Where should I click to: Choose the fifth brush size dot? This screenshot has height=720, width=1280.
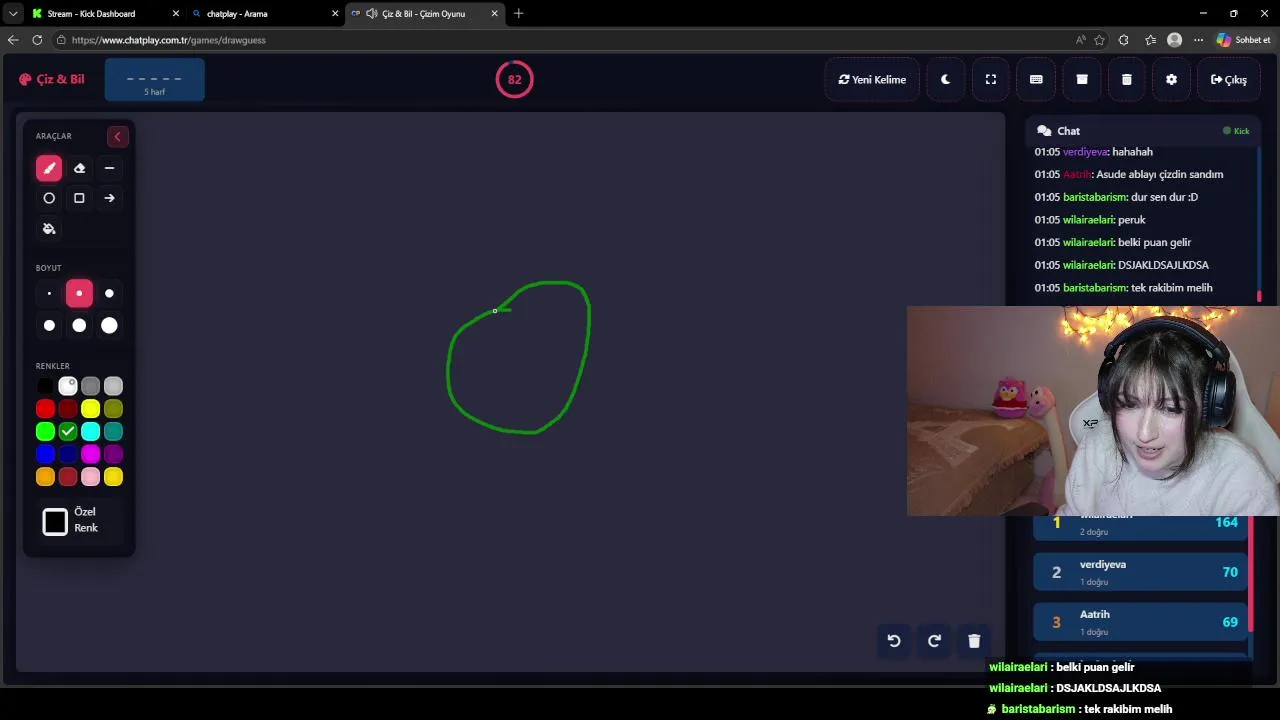pyautogui.click(x=79, y=325)
